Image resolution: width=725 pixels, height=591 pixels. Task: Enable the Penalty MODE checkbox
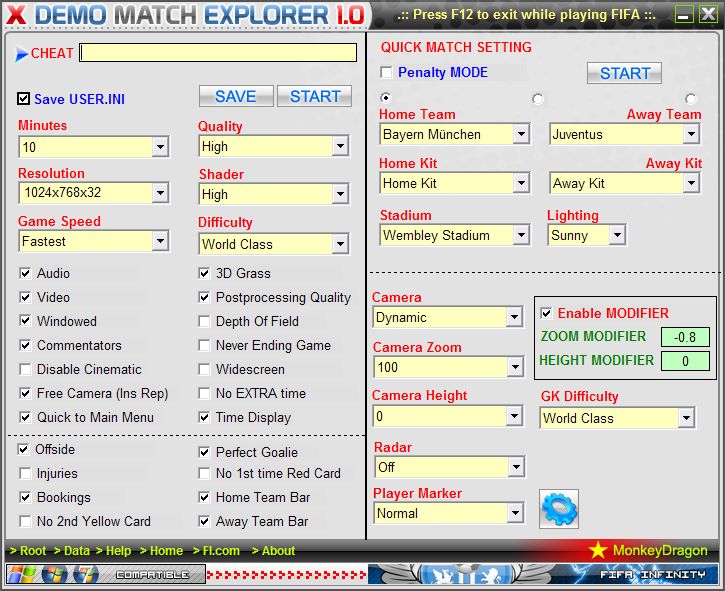tap(386, 72)
